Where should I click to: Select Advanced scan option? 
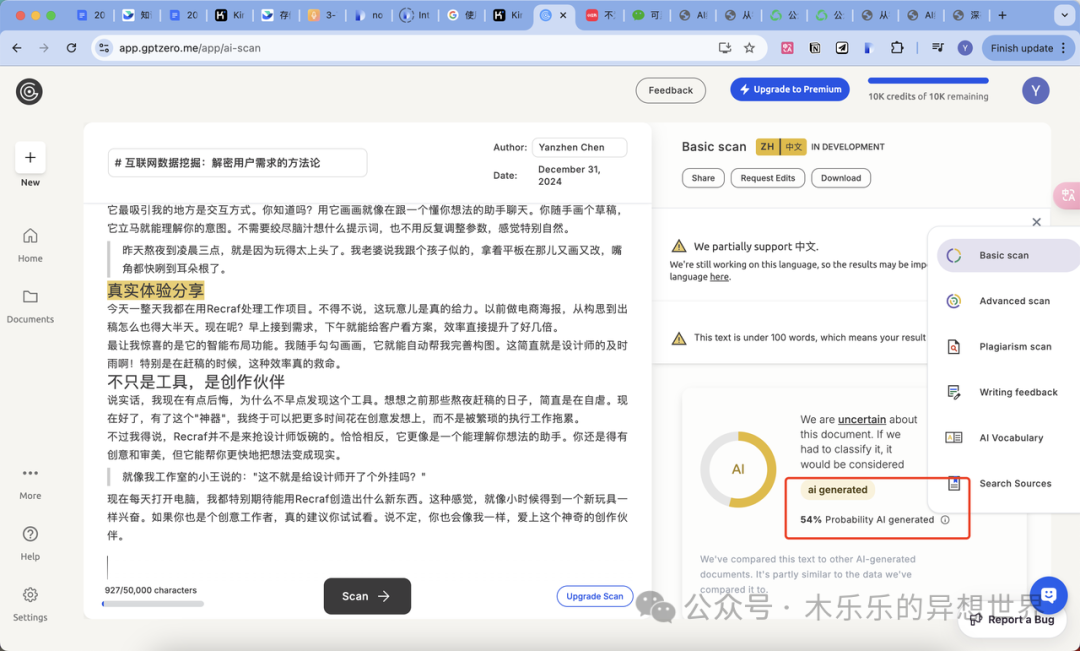pyautogui.click(x=1014, y=301)
